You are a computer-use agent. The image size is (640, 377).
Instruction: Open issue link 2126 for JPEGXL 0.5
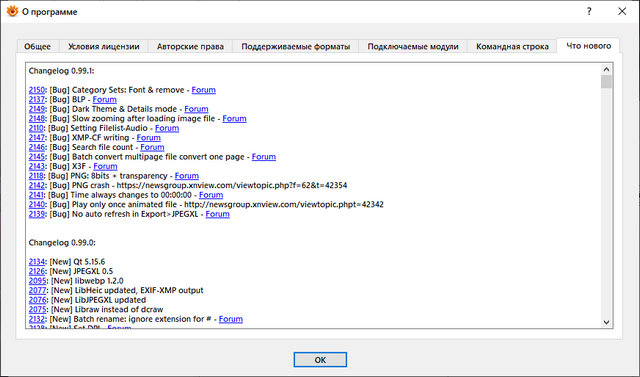[x=37, y=271]
